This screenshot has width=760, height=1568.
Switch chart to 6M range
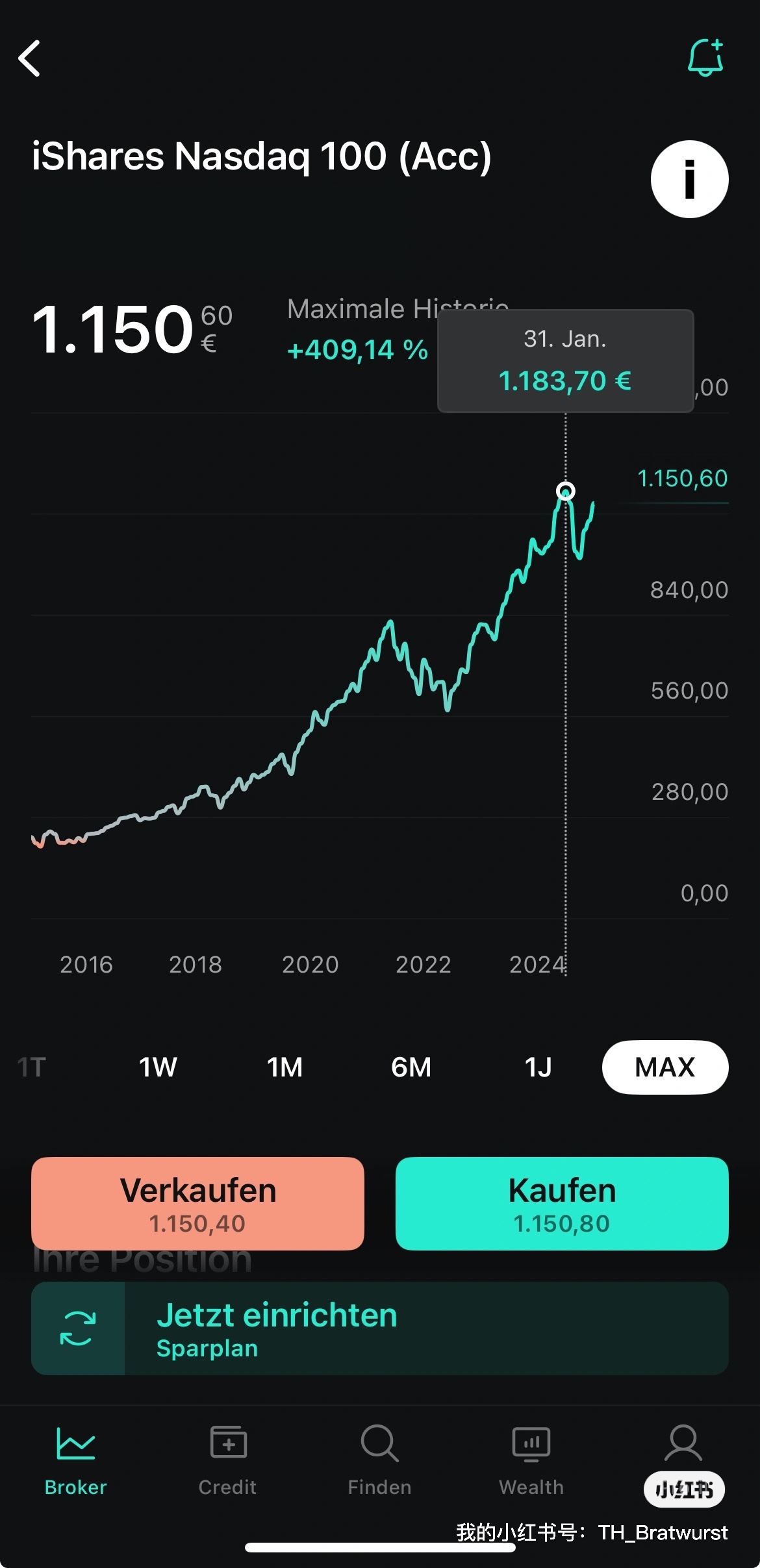pos(411,1067)
